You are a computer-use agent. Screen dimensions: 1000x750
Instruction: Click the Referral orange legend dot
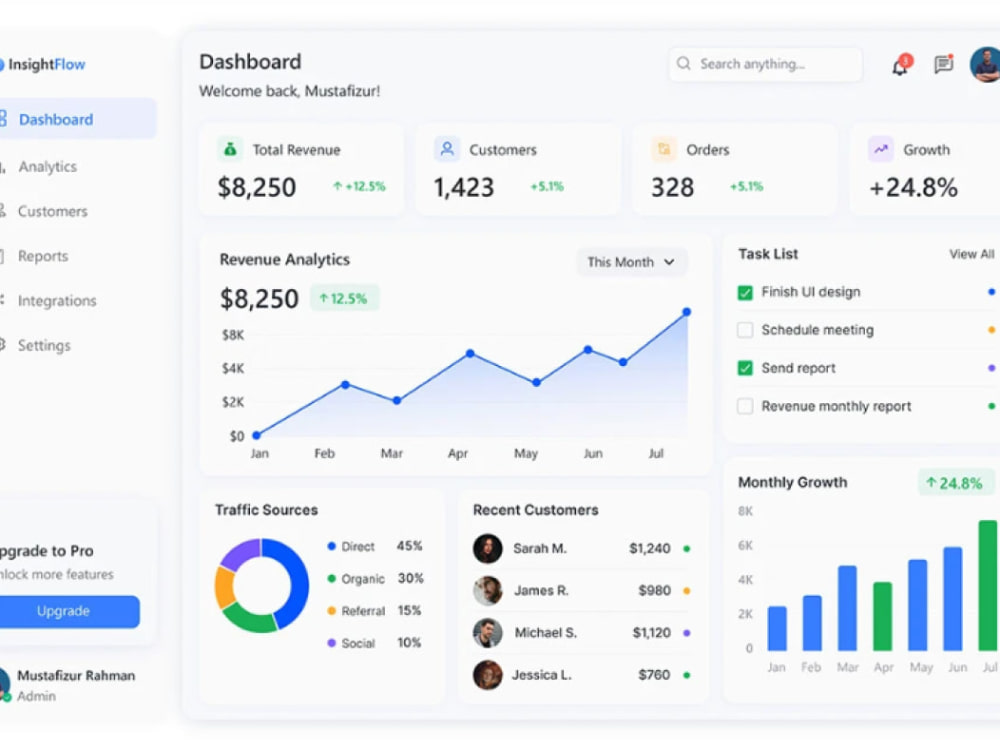tap(332, 610)
